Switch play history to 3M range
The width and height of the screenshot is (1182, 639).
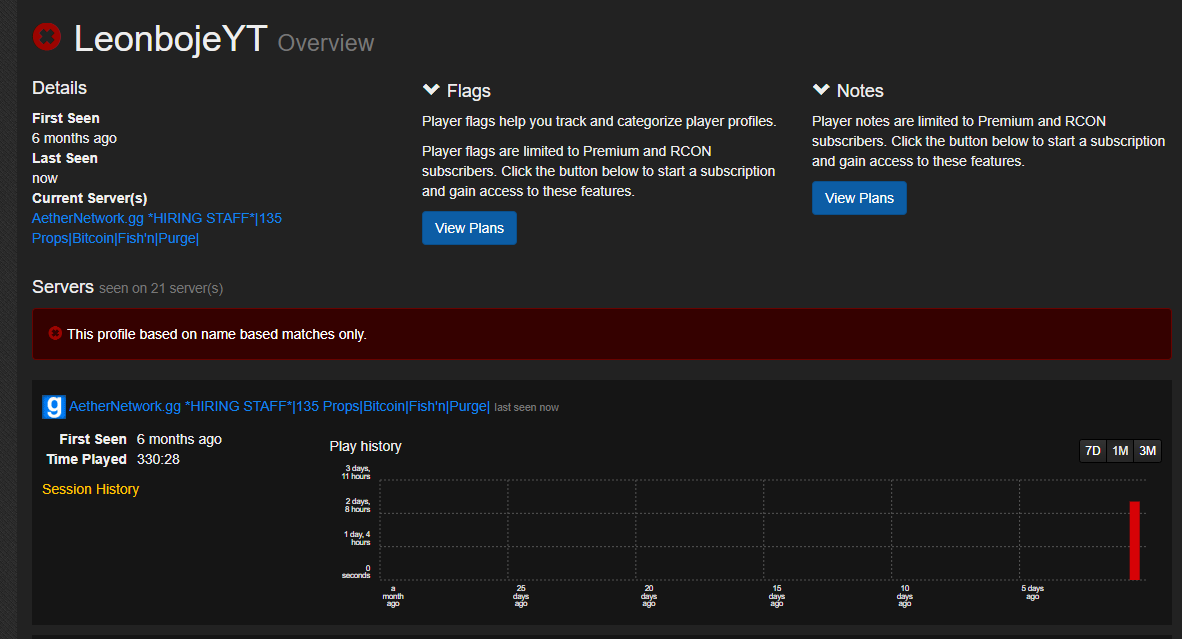pos(1147,451)
